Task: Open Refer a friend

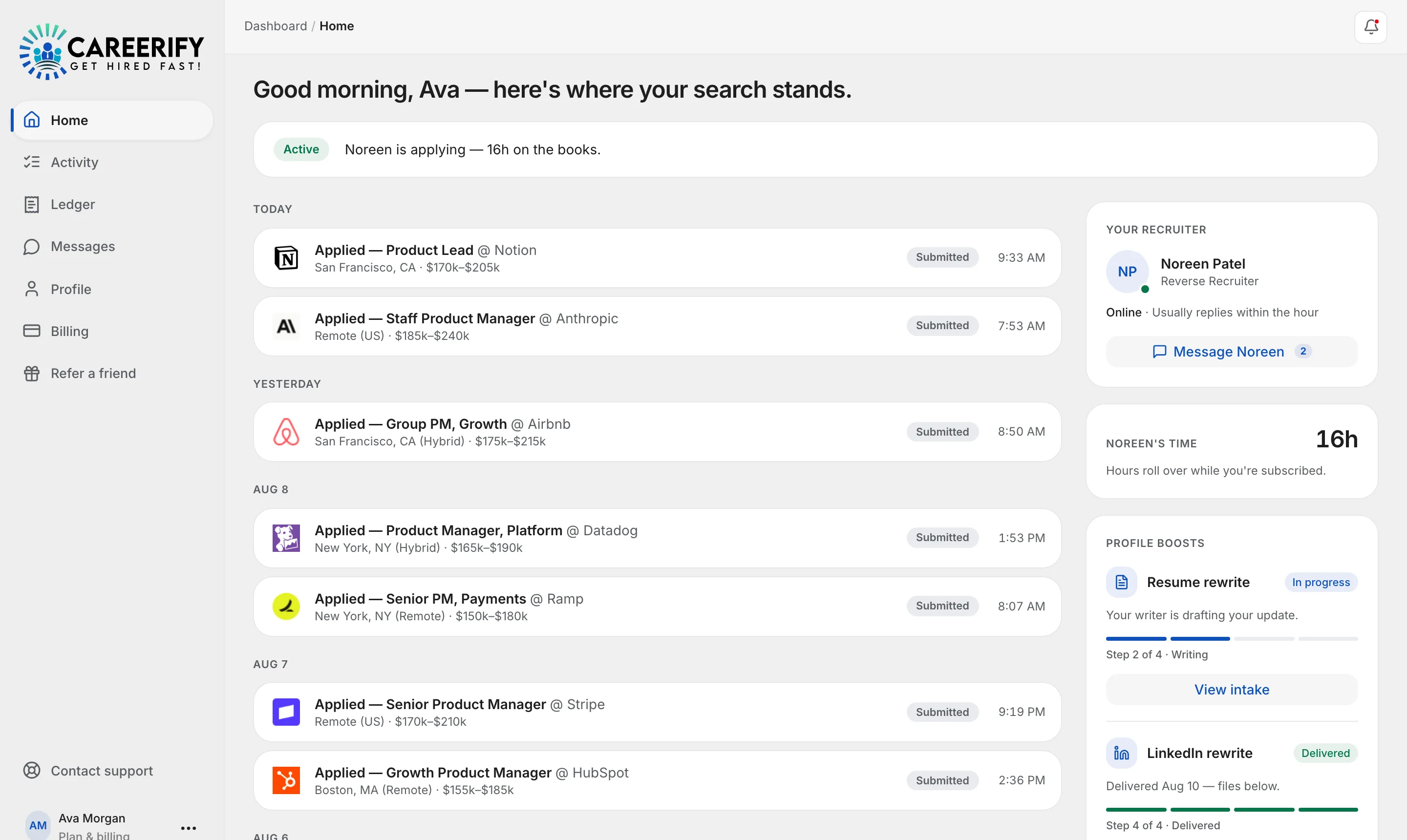Action: pos(113,373)
